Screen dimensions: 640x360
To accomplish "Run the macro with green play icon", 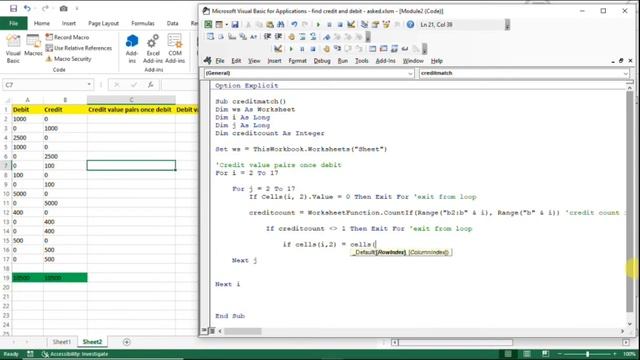I will pyautogui.click(x=318, y=24).
